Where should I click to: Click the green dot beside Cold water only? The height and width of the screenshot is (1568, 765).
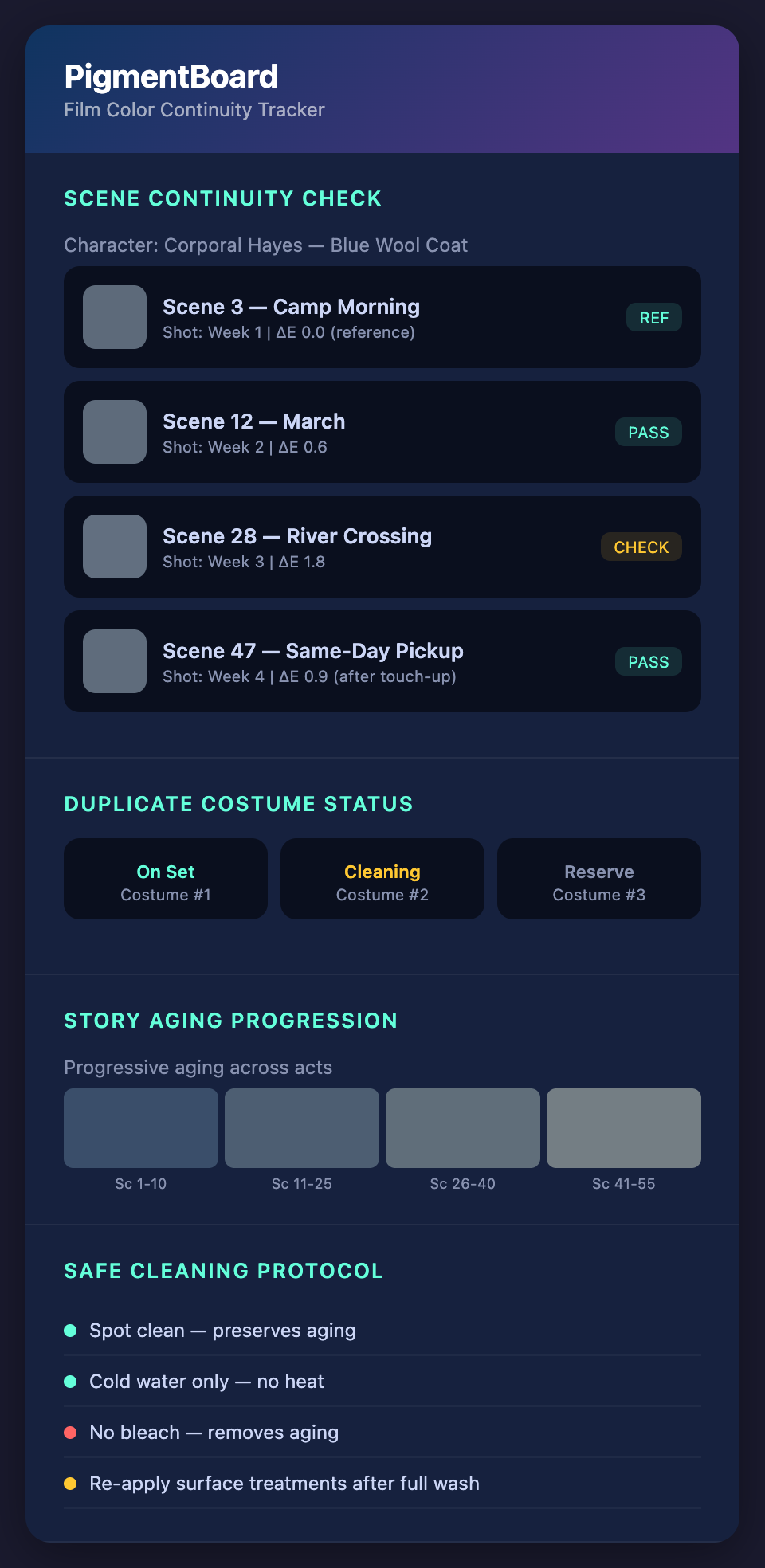[x=70, y=1382]
